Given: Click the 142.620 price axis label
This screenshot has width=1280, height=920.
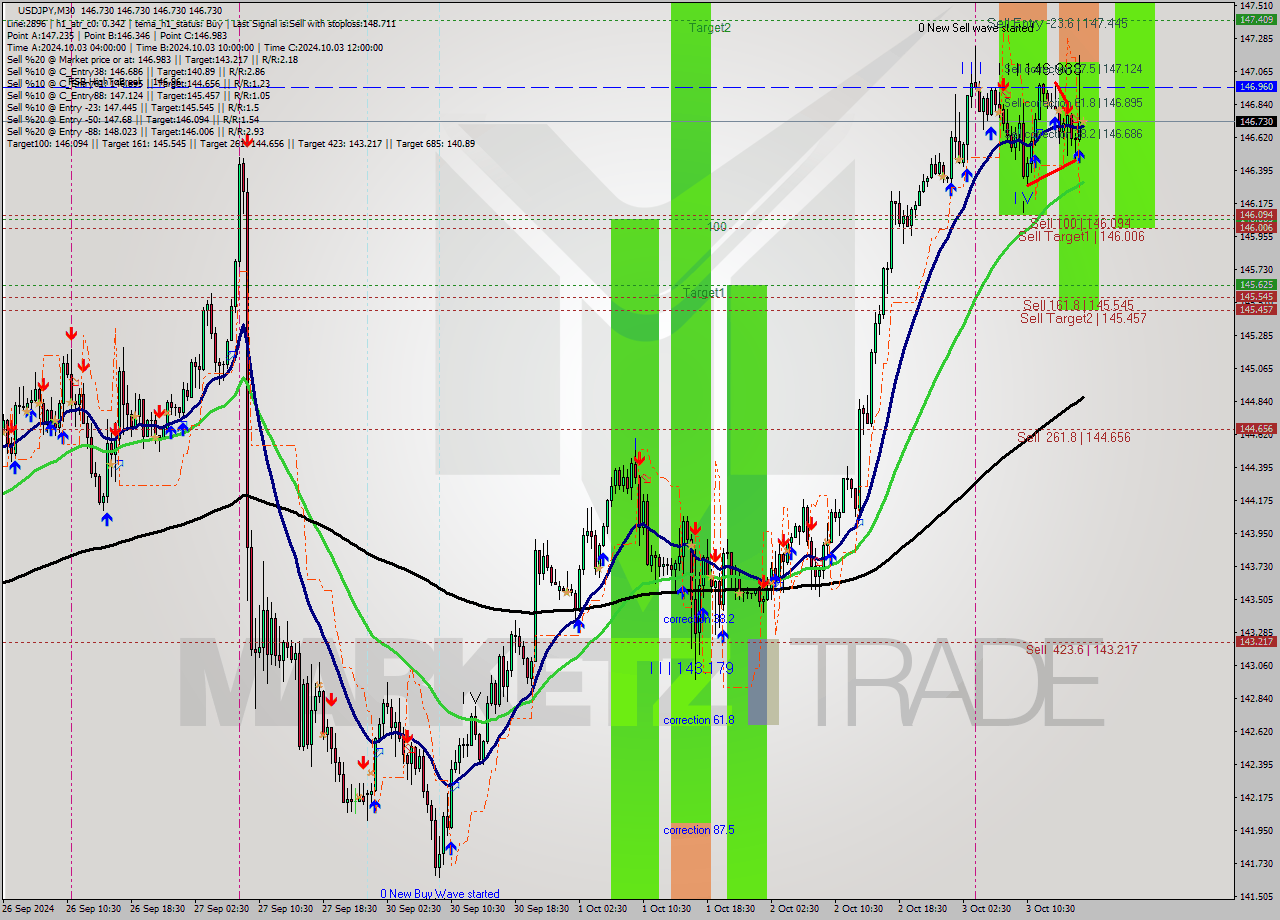Looking at the screenshot, I should (1256, 732).
